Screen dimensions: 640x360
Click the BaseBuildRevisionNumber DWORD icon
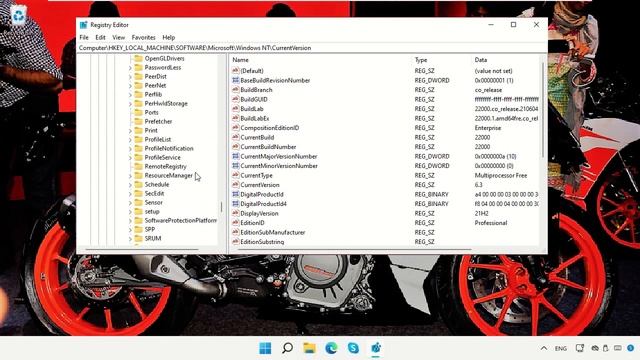coord(236,80)
